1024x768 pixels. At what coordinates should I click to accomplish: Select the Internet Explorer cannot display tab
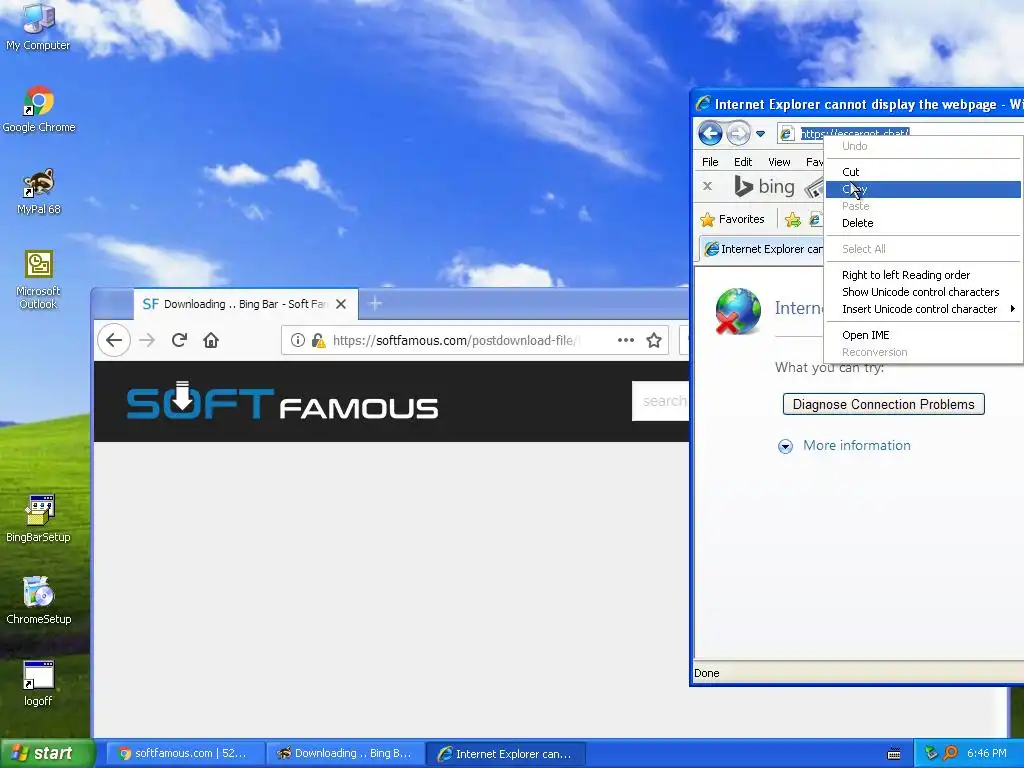click(761, 249)
